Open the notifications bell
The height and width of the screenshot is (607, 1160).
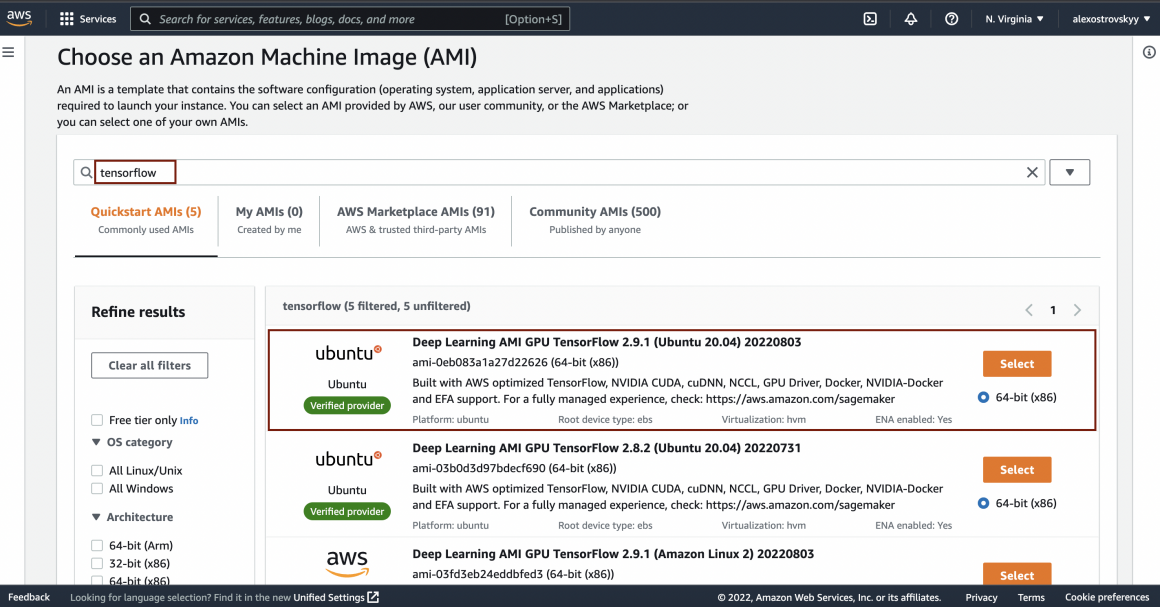[910, 19]
